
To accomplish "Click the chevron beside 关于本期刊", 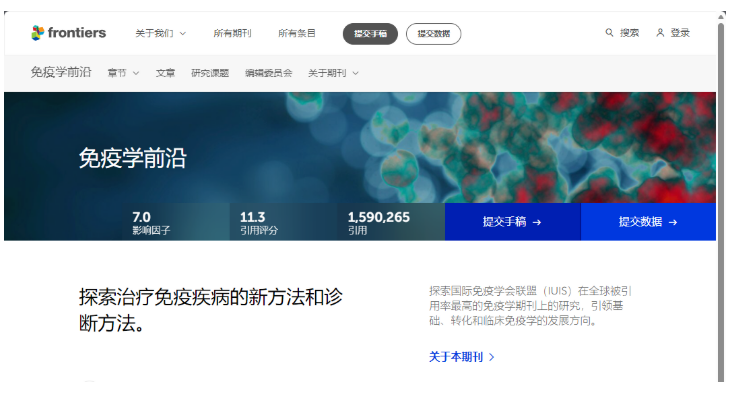I will pos(491,357).
